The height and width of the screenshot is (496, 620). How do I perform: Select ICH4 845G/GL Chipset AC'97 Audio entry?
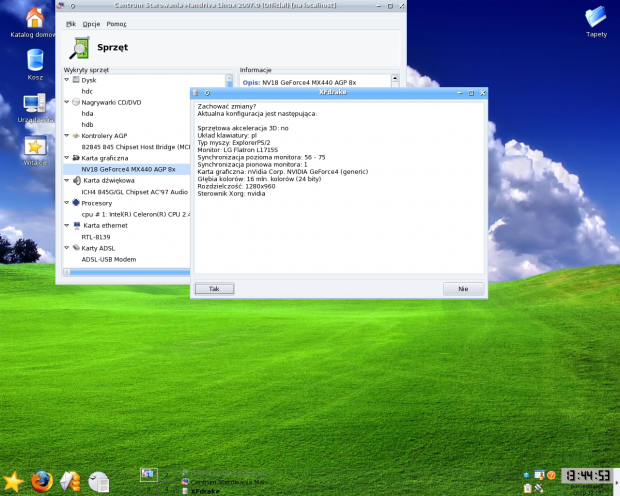(134, 192)
